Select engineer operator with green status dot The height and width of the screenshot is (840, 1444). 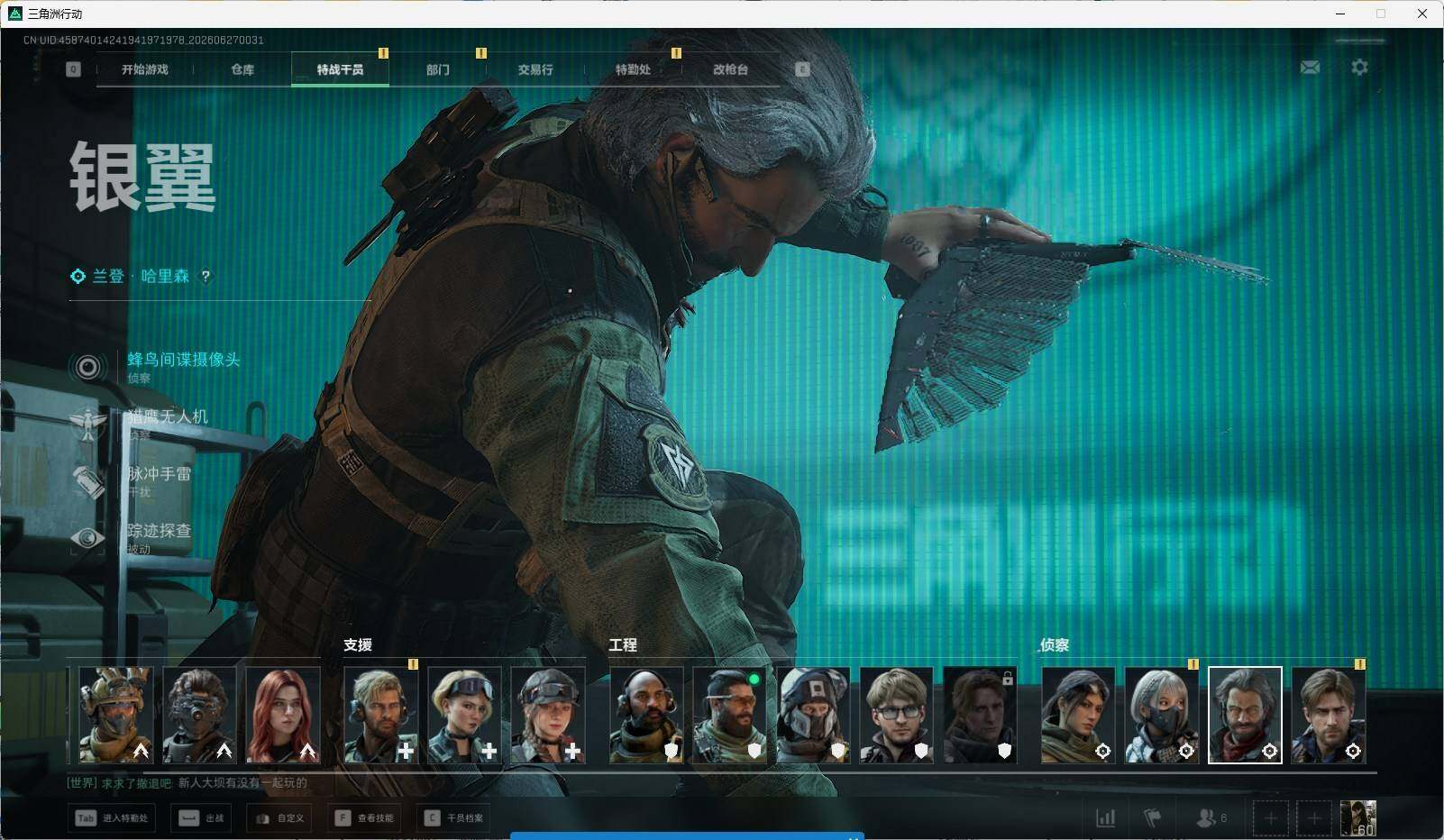tap(729, 715)
